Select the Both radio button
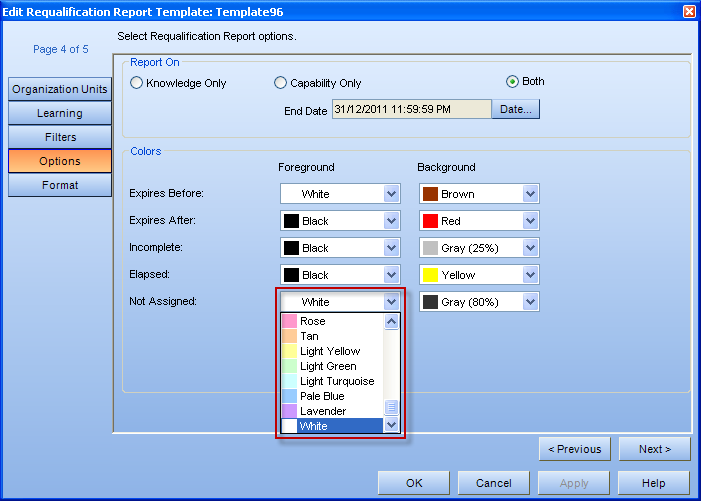Viewport: 701px width, 501px height. [x=513, y=82]
